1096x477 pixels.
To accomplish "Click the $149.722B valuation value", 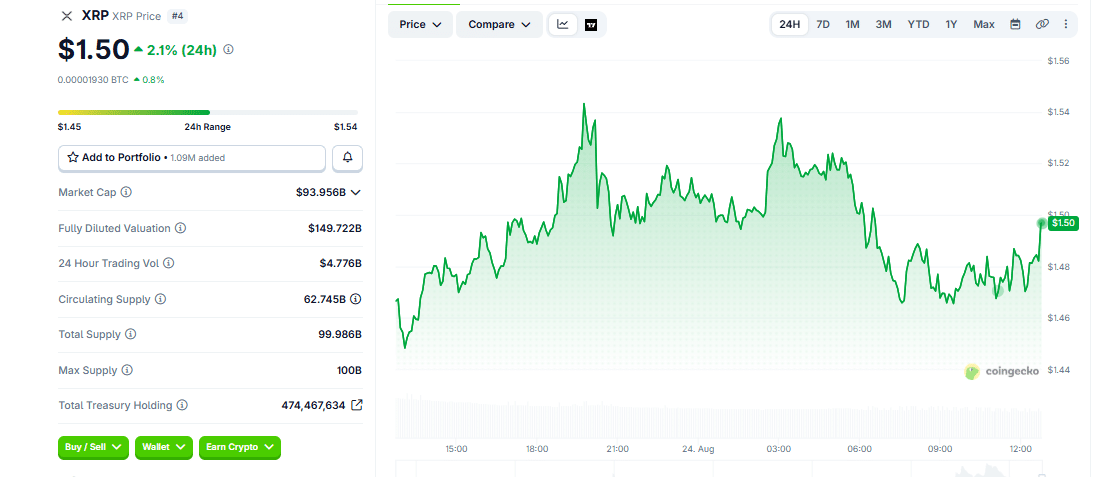I will point(335,228).
